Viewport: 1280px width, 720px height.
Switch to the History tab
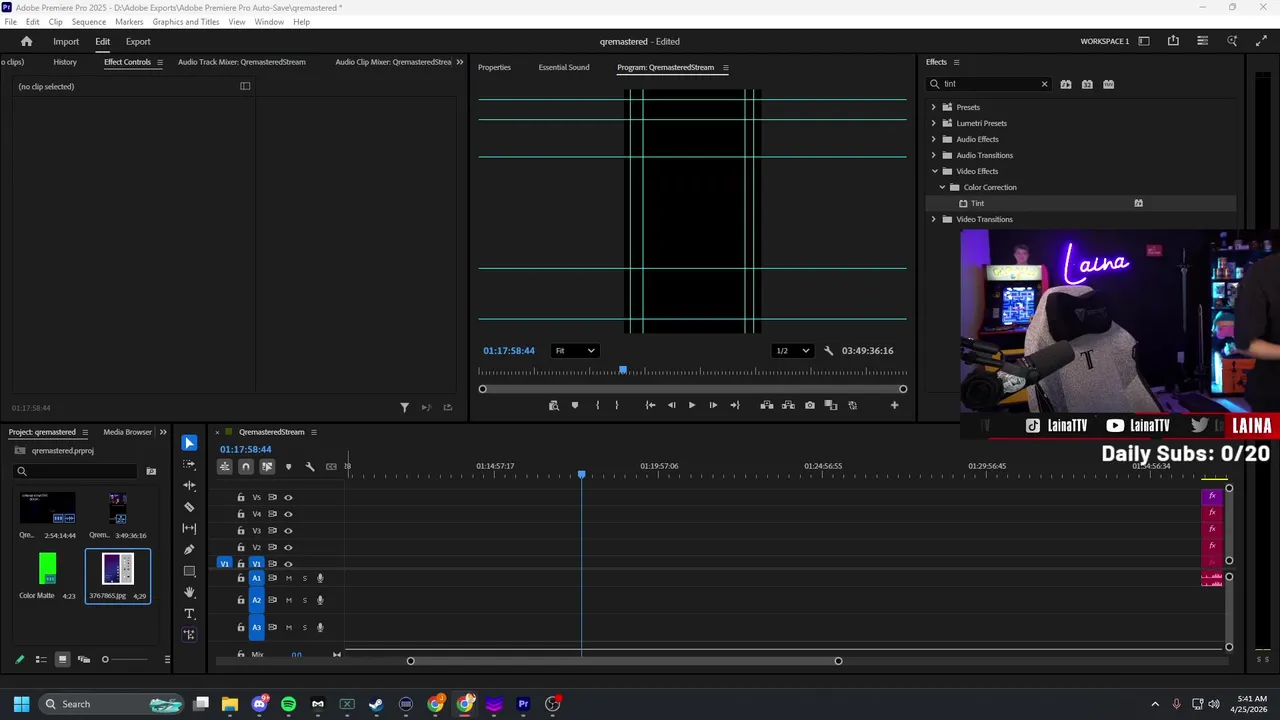coord(65,62)
